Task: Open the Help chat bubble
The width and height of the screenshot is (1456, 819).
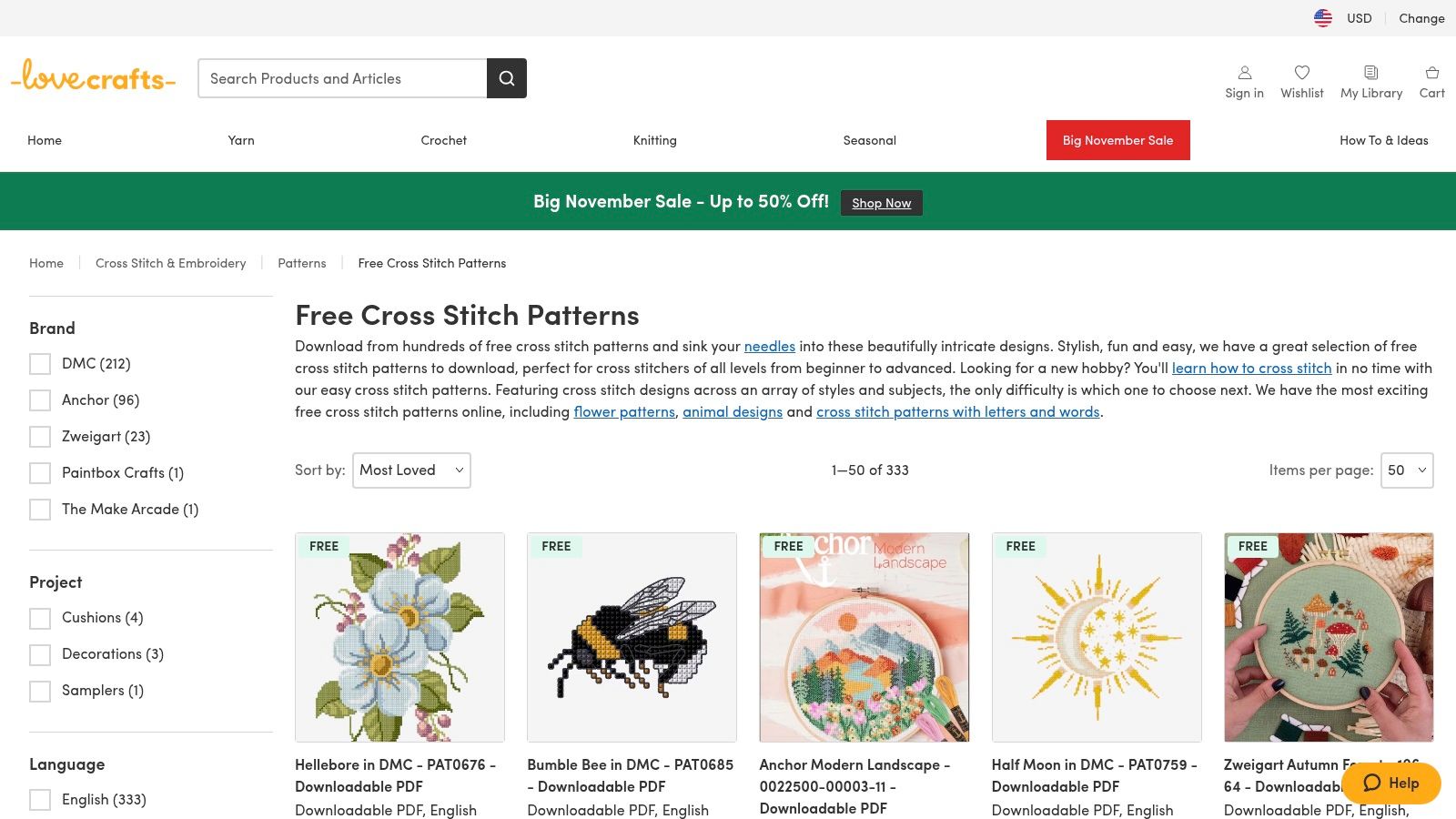Action: coord(1391,783)
